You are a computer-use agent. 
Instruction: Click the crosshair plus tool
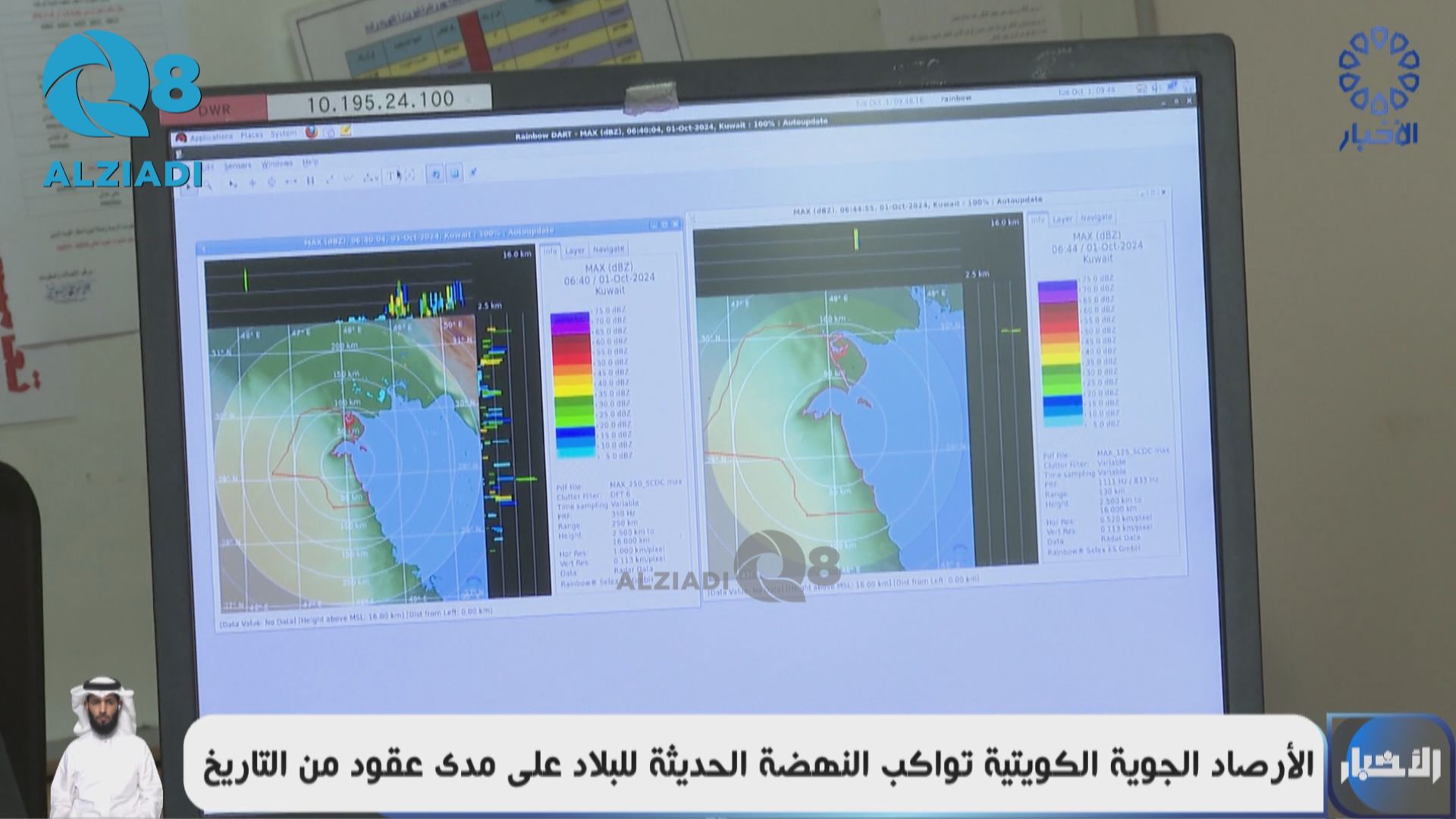(x=253, y=183)
